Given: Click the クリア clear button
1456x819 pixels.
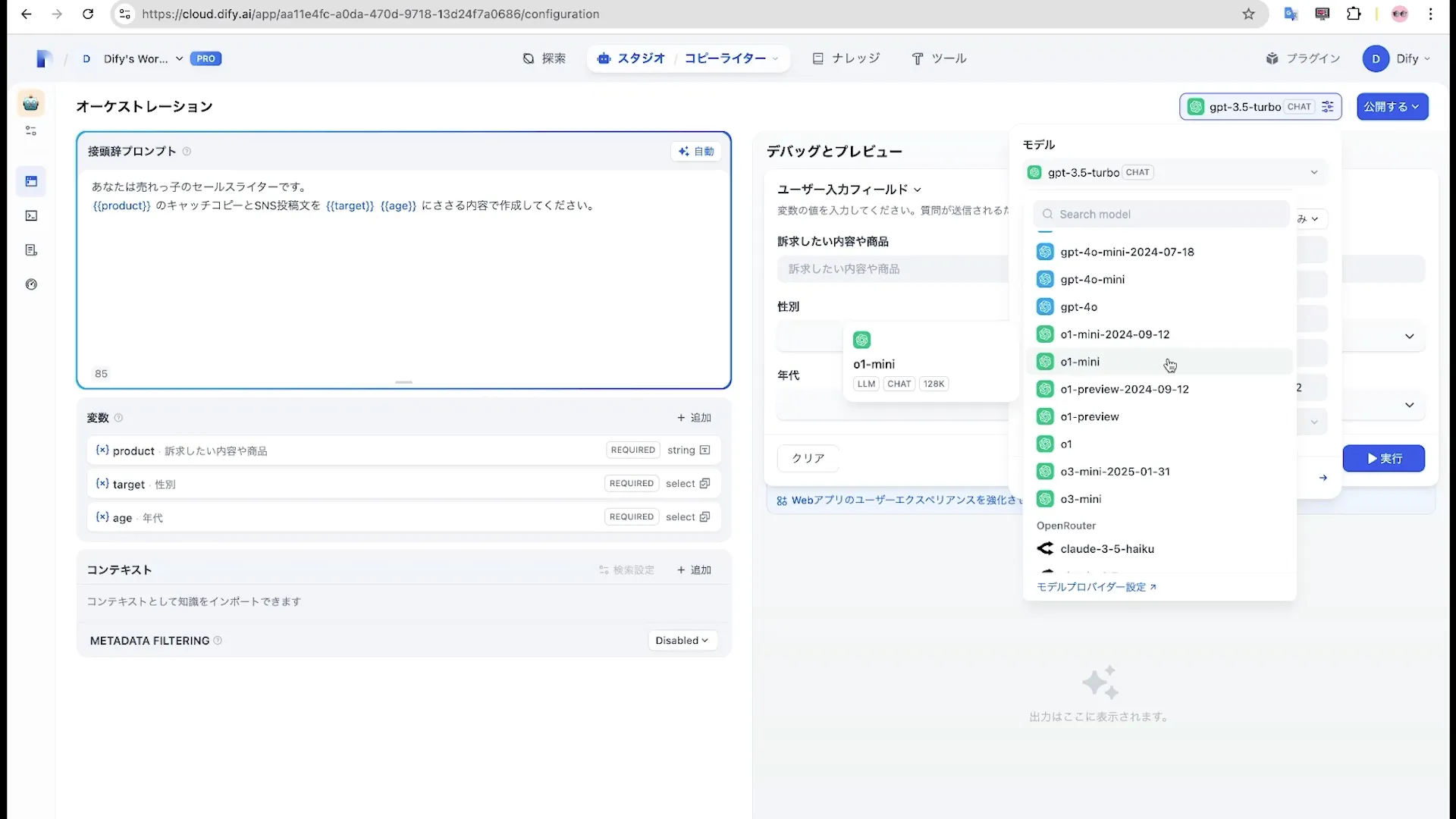Looking at the screenshot, I should [x=808, y=459].
